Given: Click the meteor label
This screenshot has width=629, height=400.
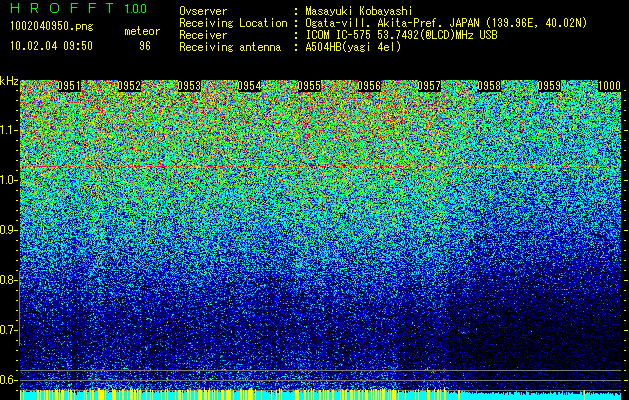Looking at the screenshot, I should click(x=142, y=31).
